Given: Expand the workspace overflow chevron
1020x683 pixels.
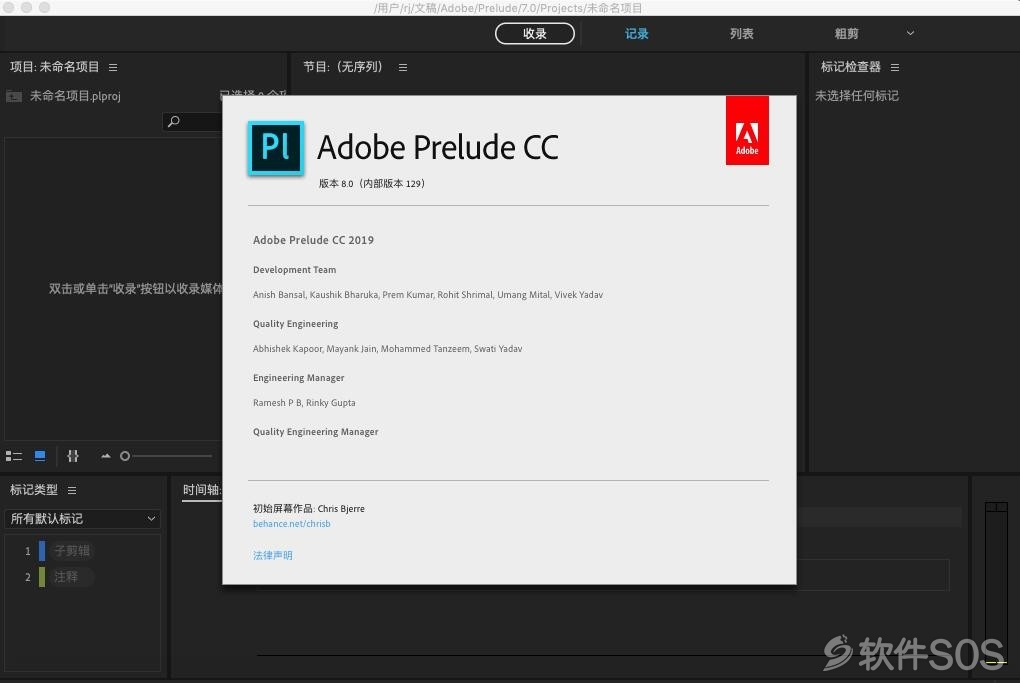Looking at the screenshot, I should [x=910, y=33].
